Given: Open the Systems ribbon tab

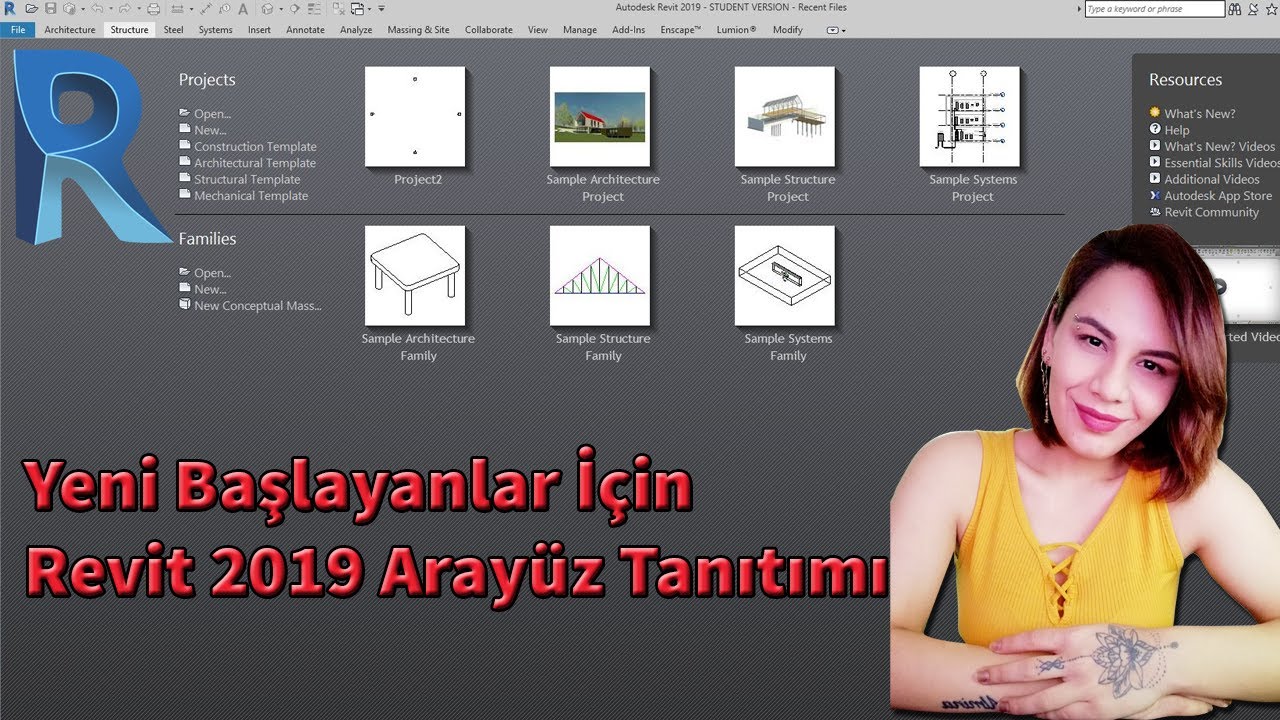Looking at the screenshot, I should point(215,30).
